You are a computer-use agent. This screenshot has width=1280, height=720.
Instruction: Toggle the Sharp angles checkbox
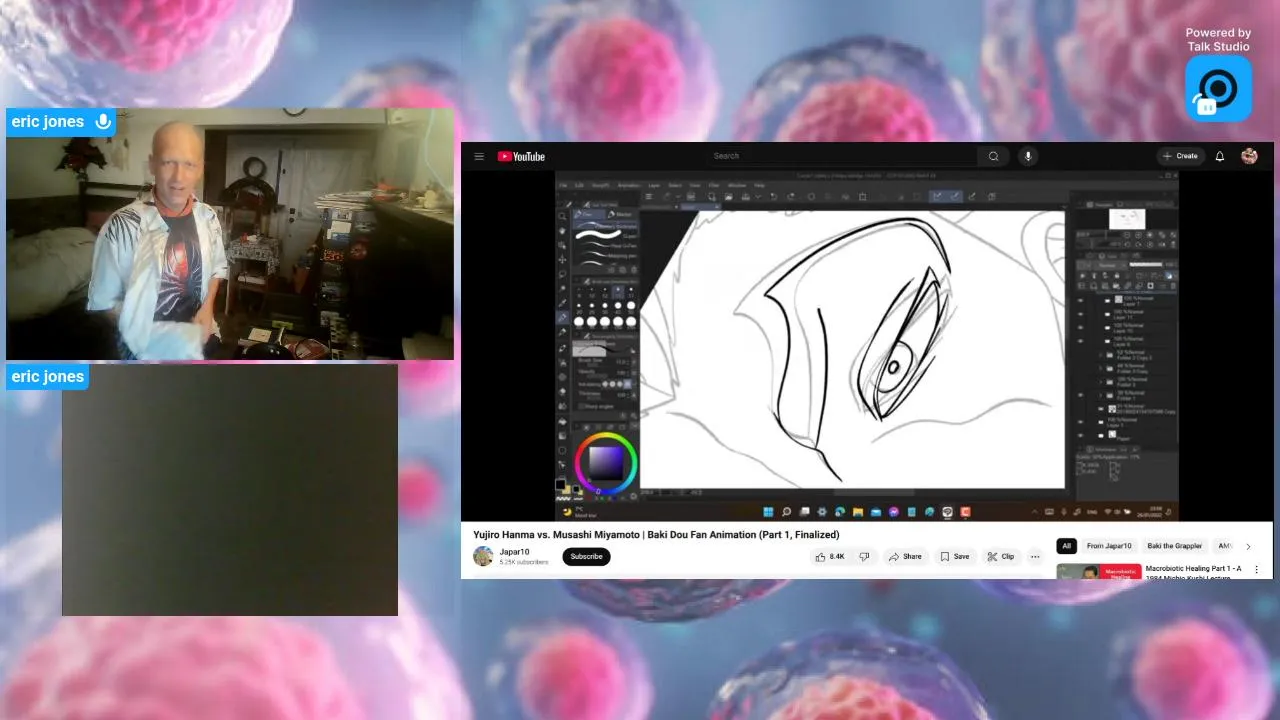click(580, 406)
